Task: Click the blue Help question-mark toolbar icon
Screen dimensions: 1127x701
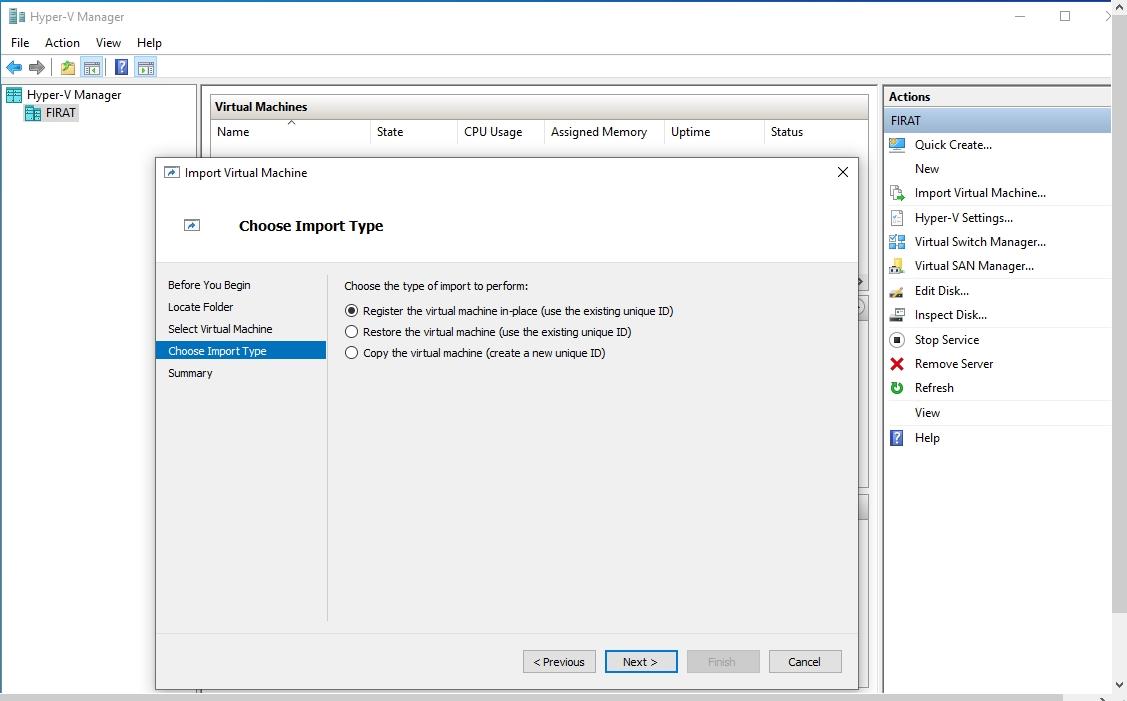Action: (121, 68)
